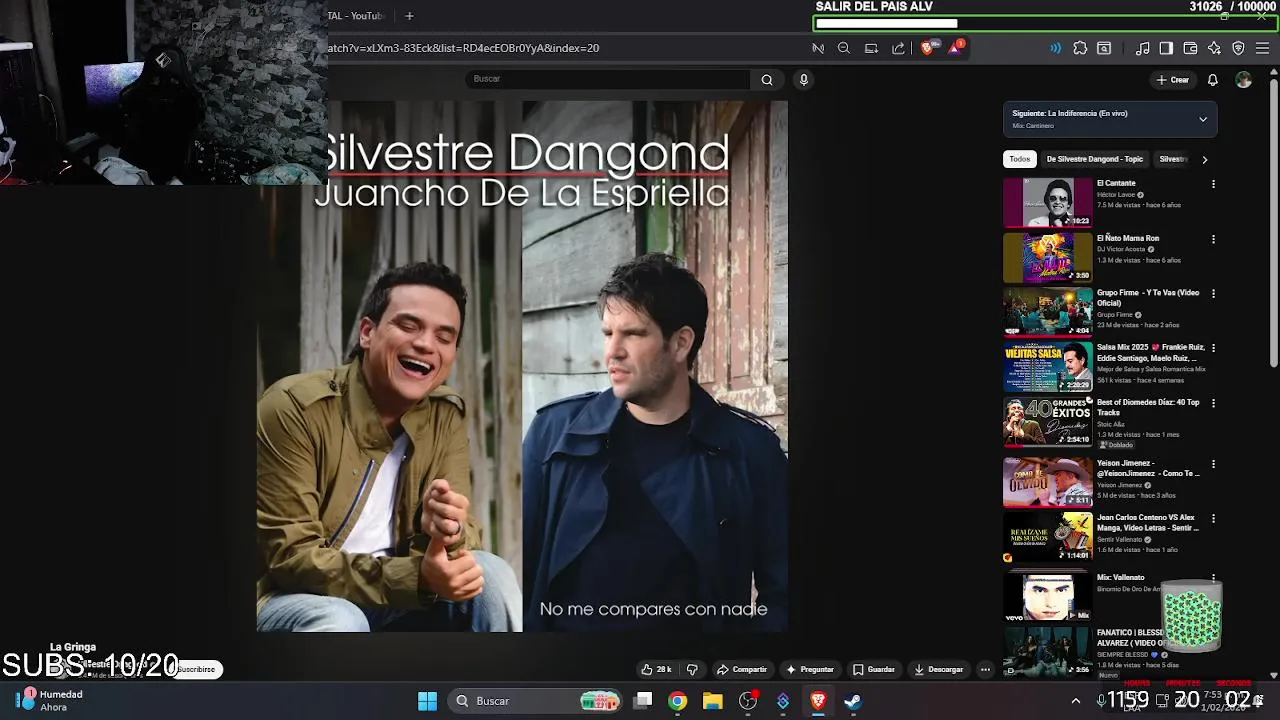The width and height of the screenshot is (1280, 720).
Task: Open OBS Studio from taskbar
Action: coord(748,701)
